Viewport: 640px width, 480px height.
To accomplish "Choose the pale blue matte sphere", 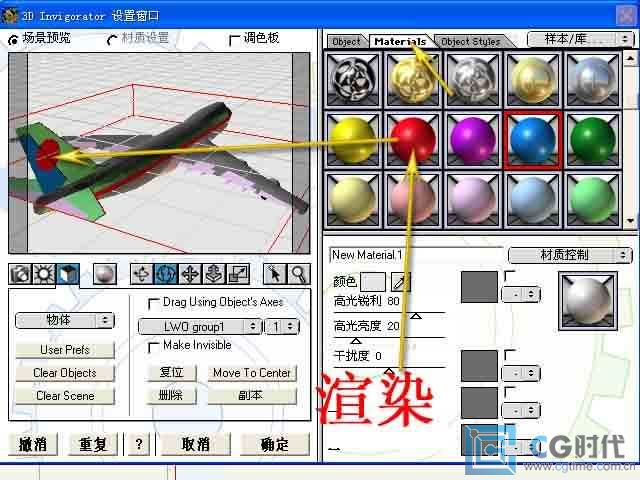I will (533, 200).
